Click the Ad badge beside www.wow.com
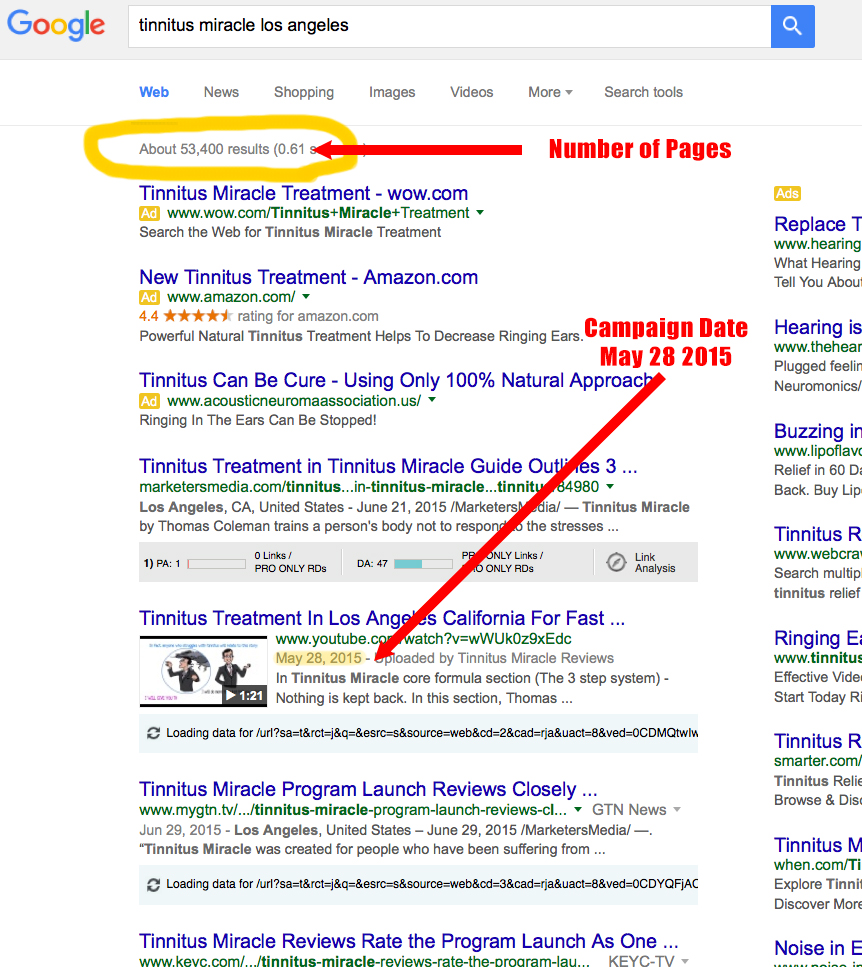Viewport: 862px width, 967px height. coord(149,213)
